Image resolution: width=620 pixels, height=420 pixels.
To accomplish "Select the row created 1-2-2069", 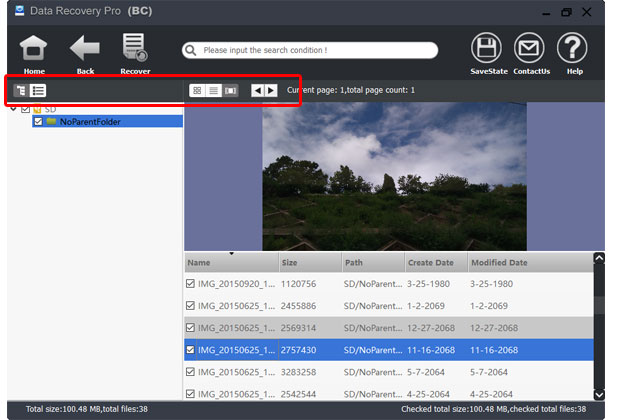I will 389,306.
